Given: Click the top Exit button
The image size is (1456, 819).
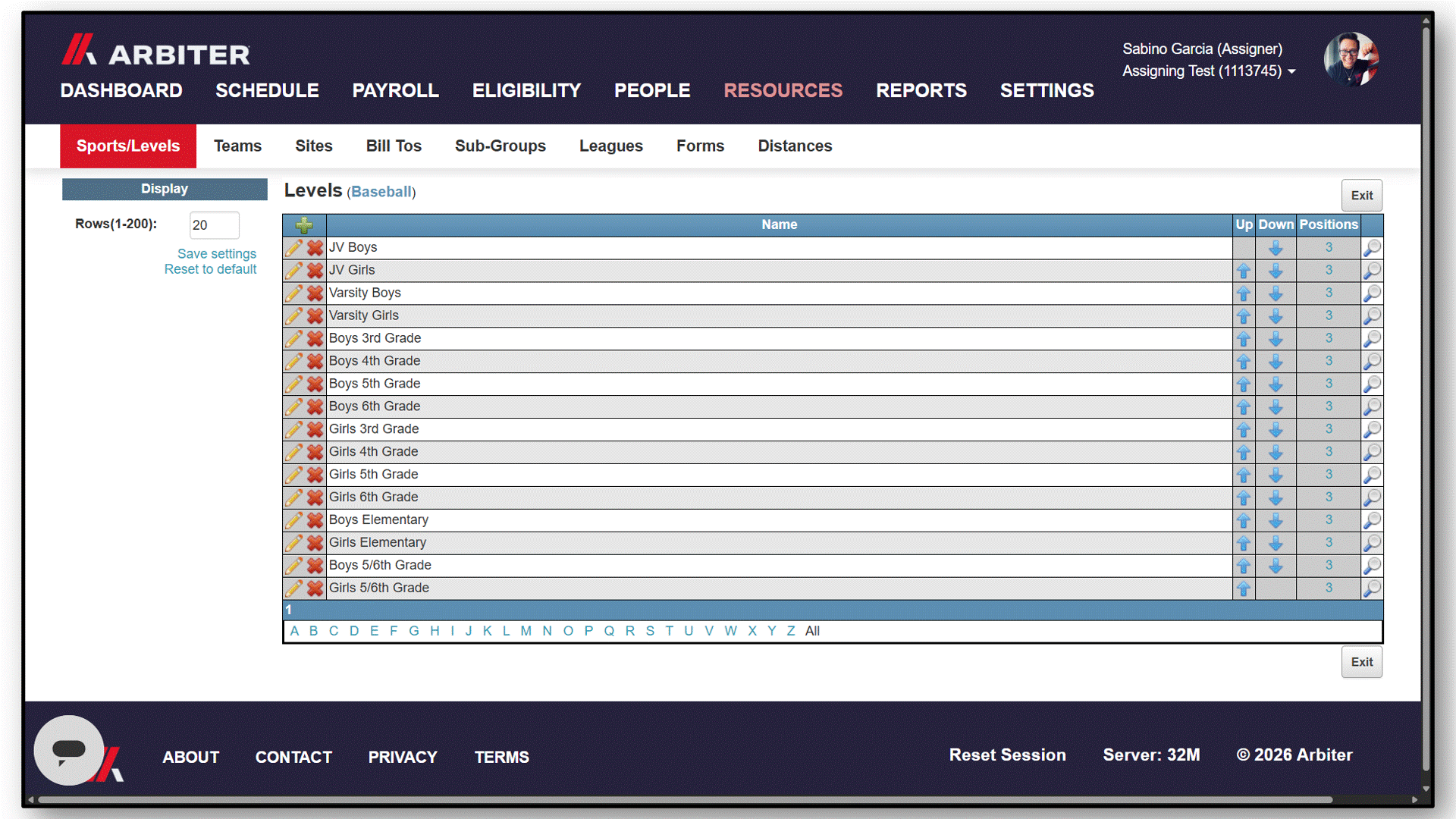Looking at the screenshot, I should point(1362,196).
